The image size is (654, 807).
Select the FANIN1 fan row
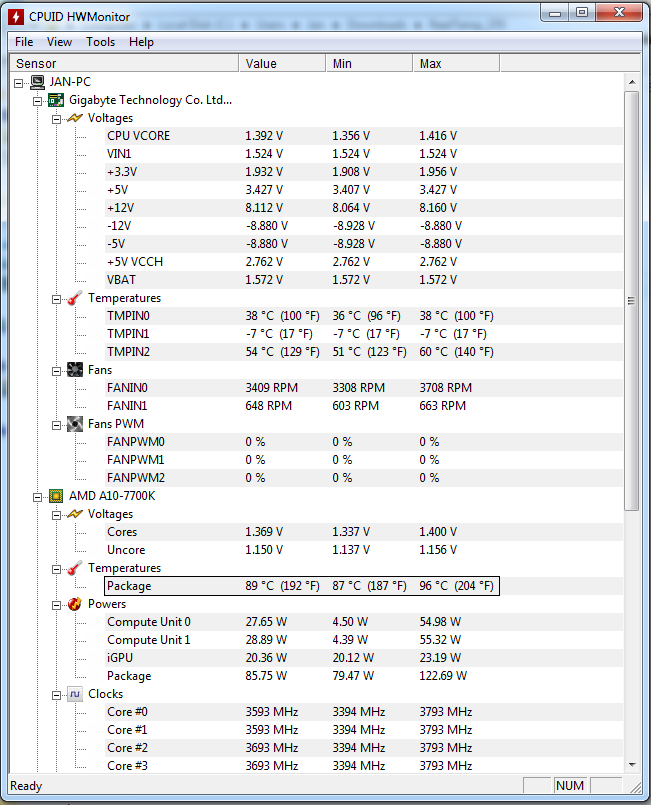pos(364,406)
